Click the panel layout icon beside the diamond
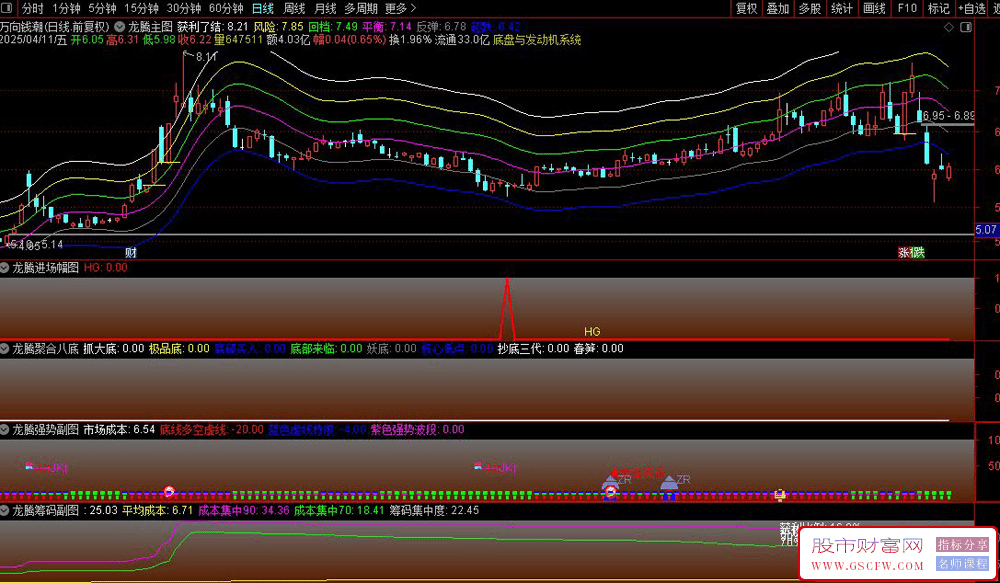 [968, 27]
